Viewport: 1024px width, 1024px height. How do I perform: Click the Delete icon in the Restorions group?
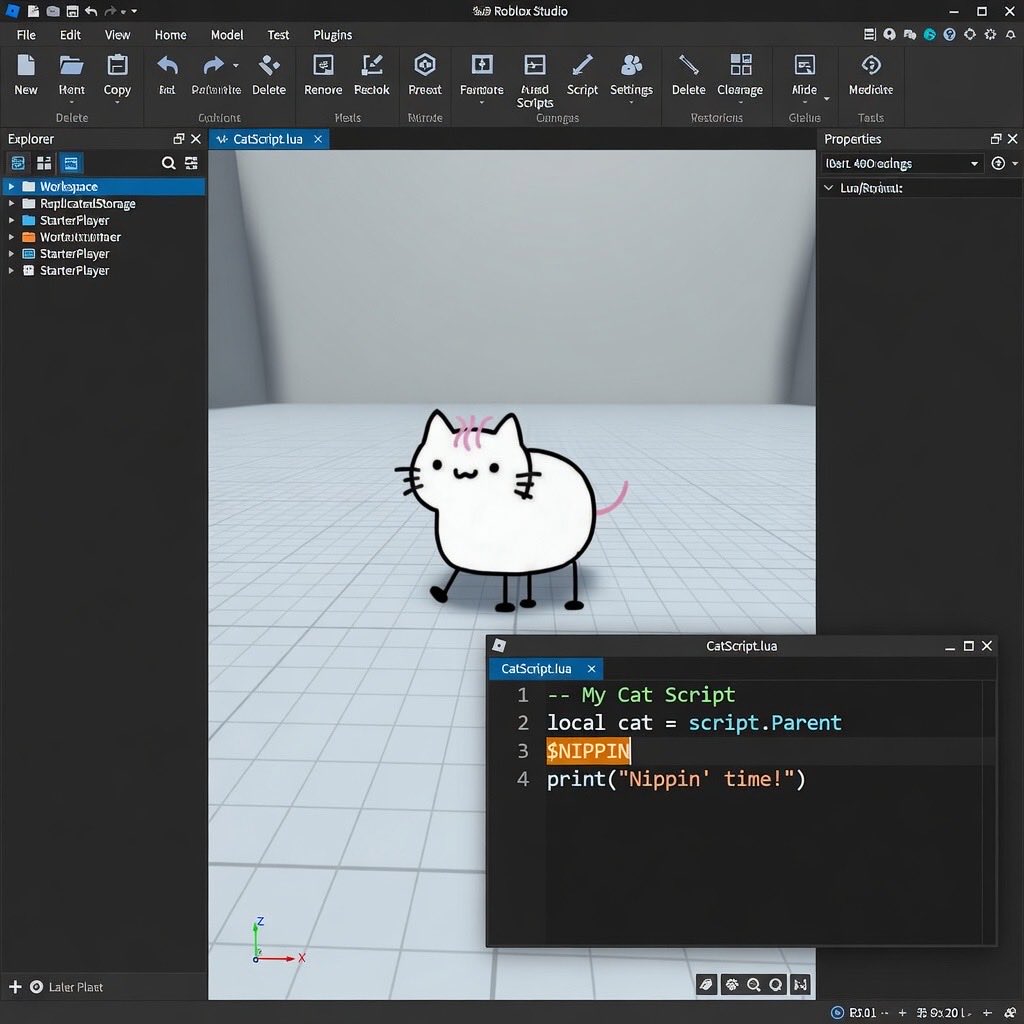pyautogui.click(x=688, y=65)
